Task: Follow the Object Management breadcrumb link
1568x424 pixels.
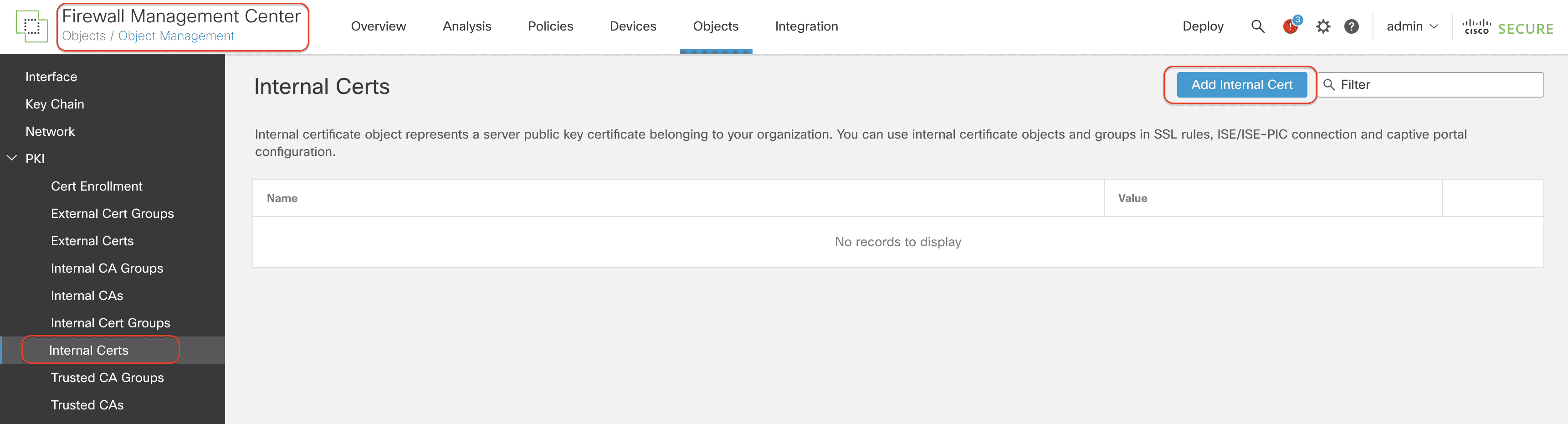Action: pyautogui.click(x=176, y=36)
